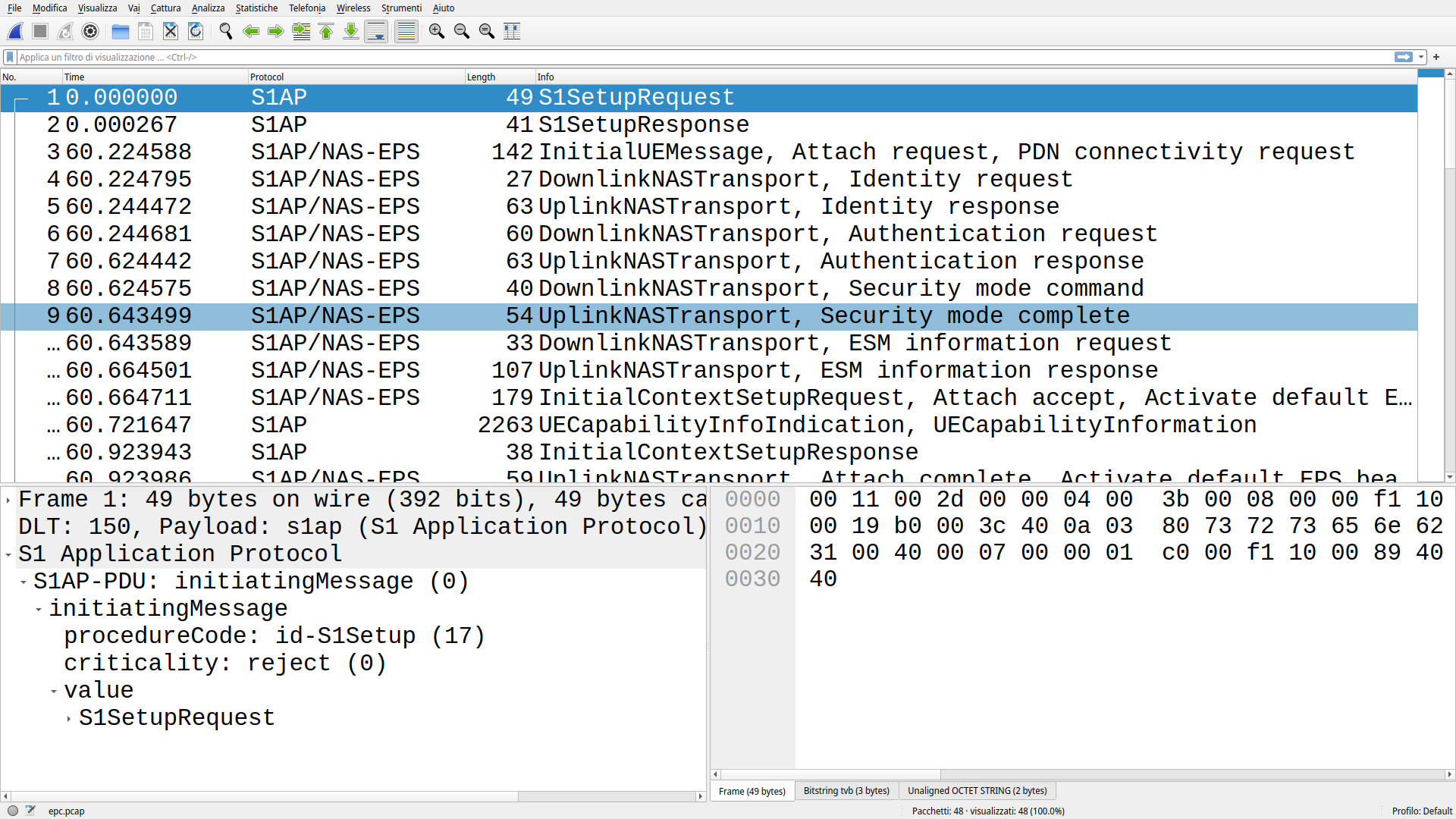1456x819 pixels.
Task: Zoom in on packet text
Action: coord(437,31)
